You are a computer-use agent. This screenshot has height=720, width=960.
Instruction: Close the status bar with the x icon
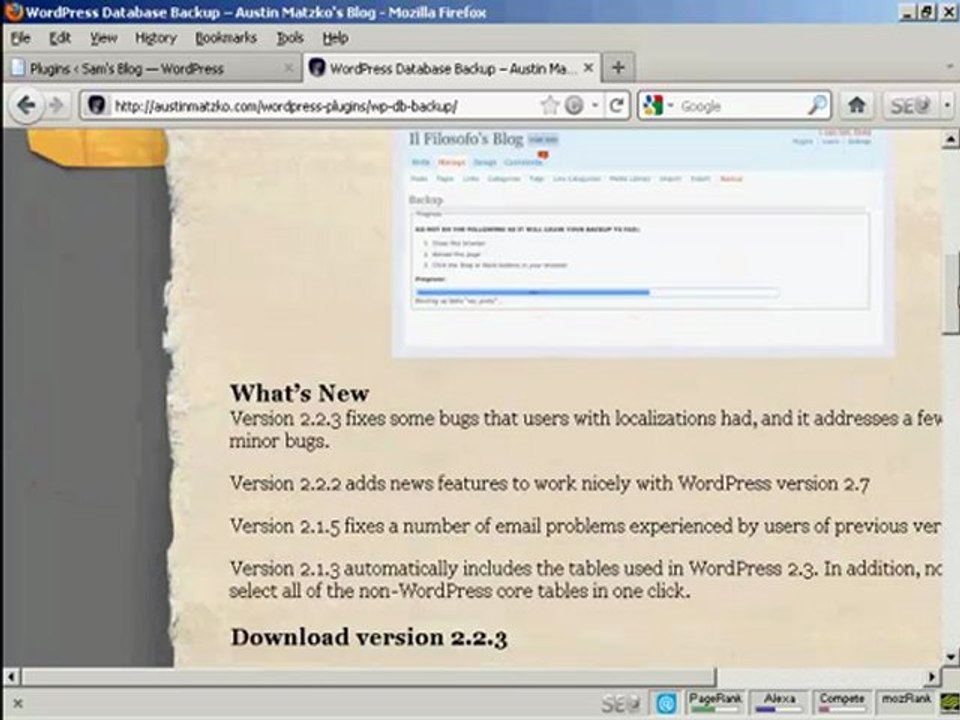coord(18,703)
